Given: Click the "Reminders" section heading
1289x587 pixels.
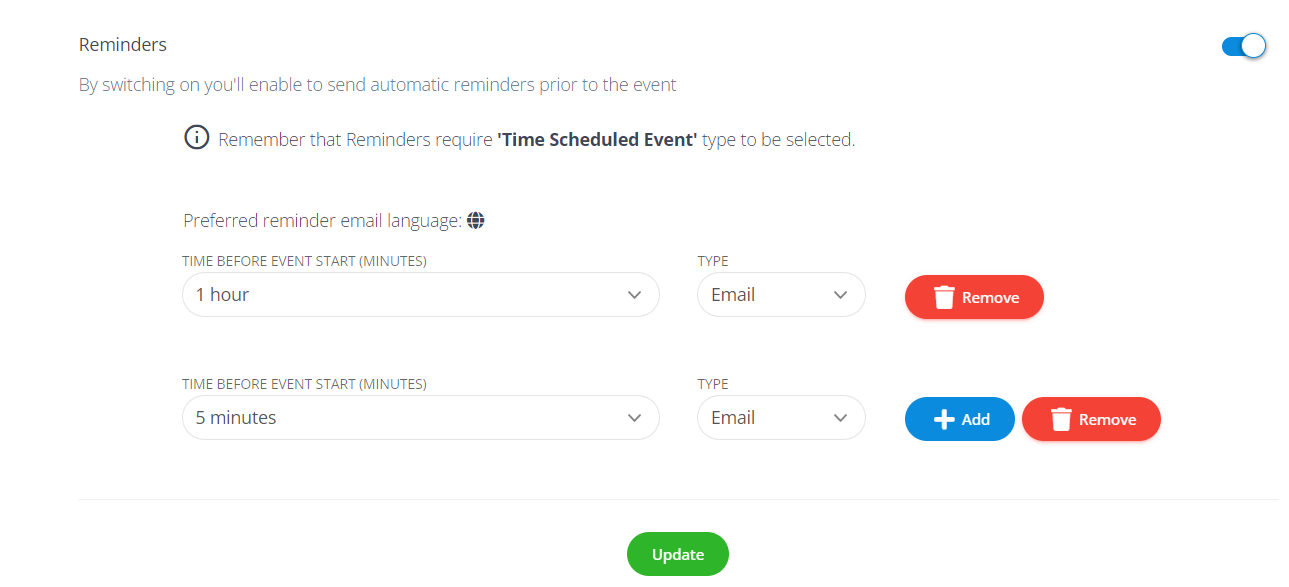Looking at the screenshot, I should pyautogui.click(x=123, y=45).
